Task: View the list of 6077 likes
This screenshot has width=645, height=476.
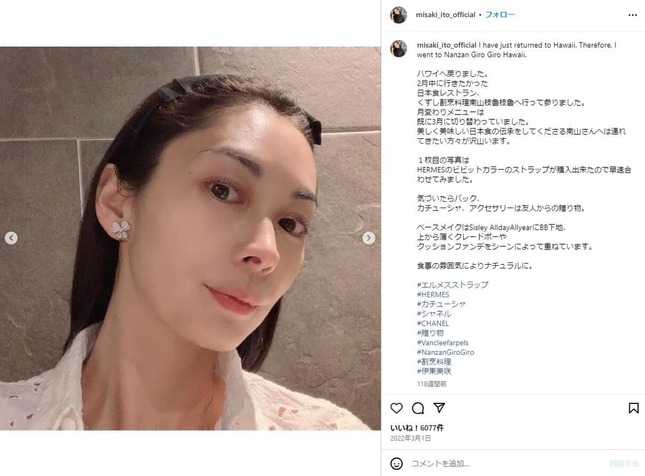Action: tap(417, 428)
